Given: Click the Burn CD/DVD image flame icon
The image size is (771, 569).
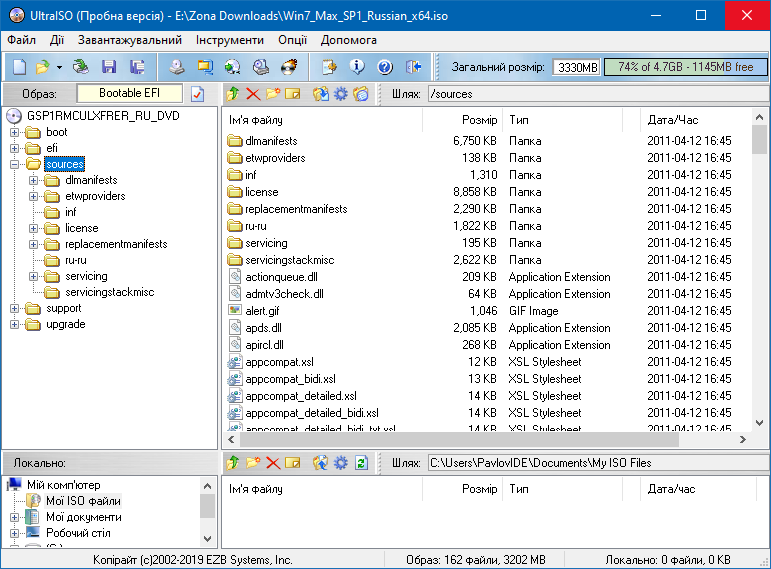Looking at the screenshot, I should point(289,66).
